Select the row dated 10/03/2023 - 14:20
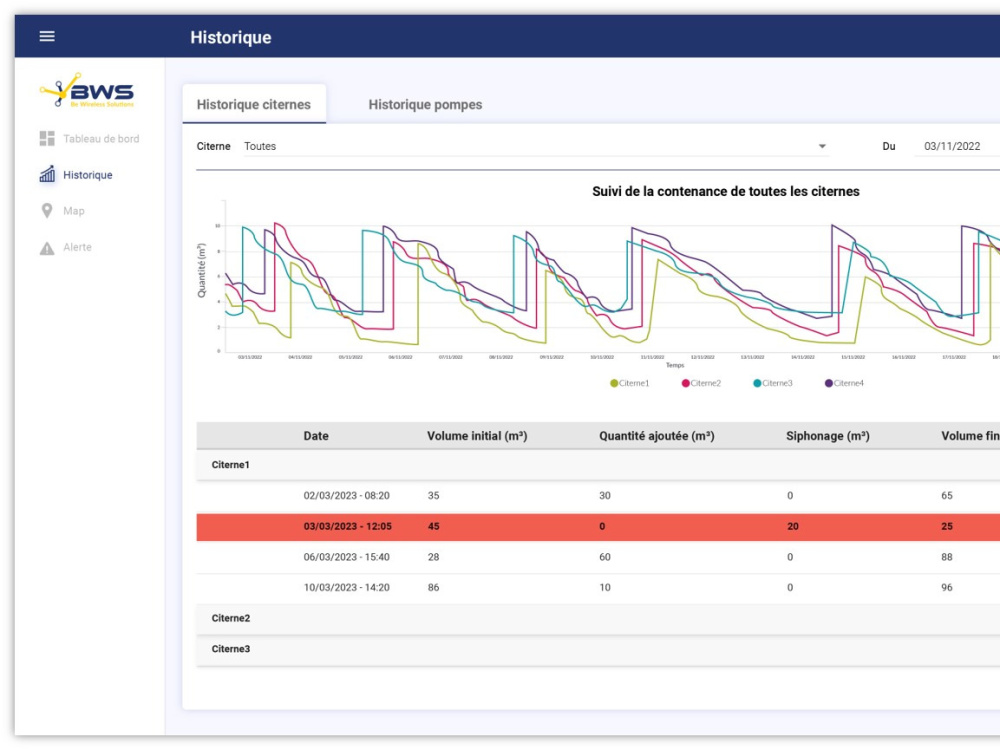Screen dimensions: 1000x750 coord(598,587)
